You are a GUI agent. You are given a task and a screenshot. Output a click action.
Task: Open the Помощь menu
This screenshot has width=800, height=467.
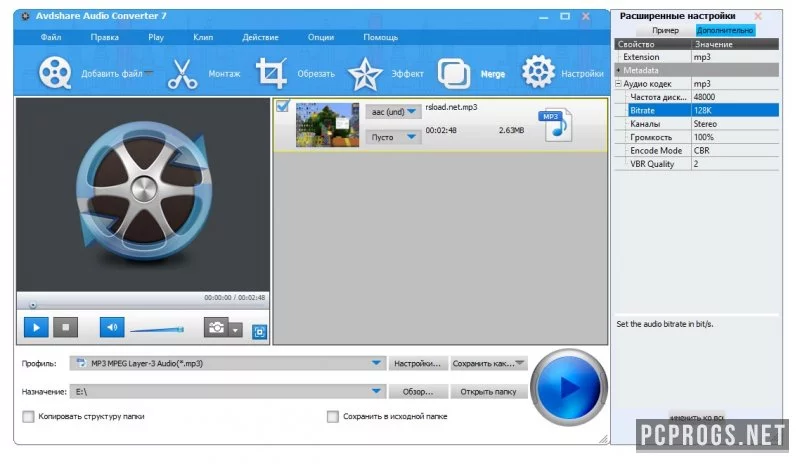(381, 37)
